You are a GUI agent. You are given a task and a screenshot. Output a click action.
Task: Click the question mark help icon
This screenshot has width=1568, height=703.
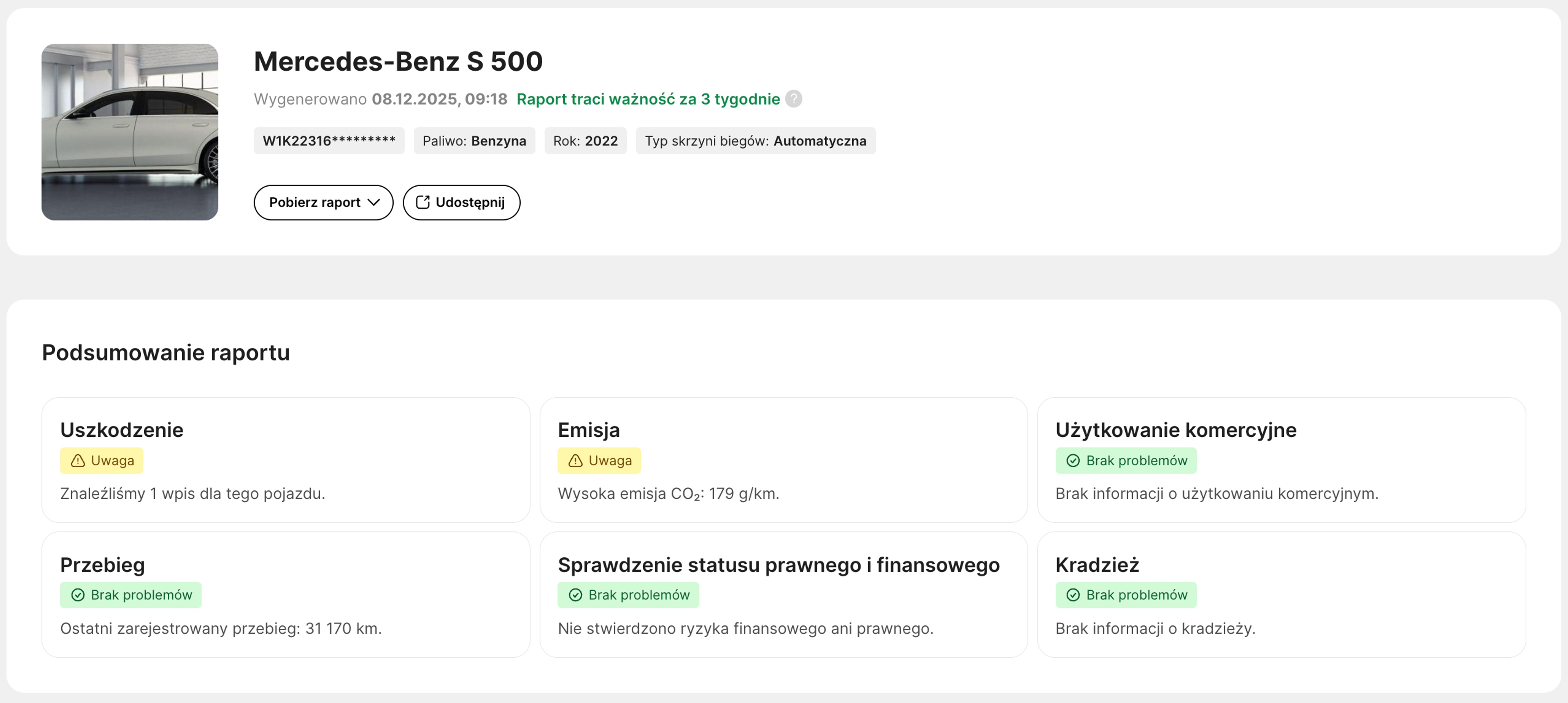pyautogui.click(x=793, y=99)
